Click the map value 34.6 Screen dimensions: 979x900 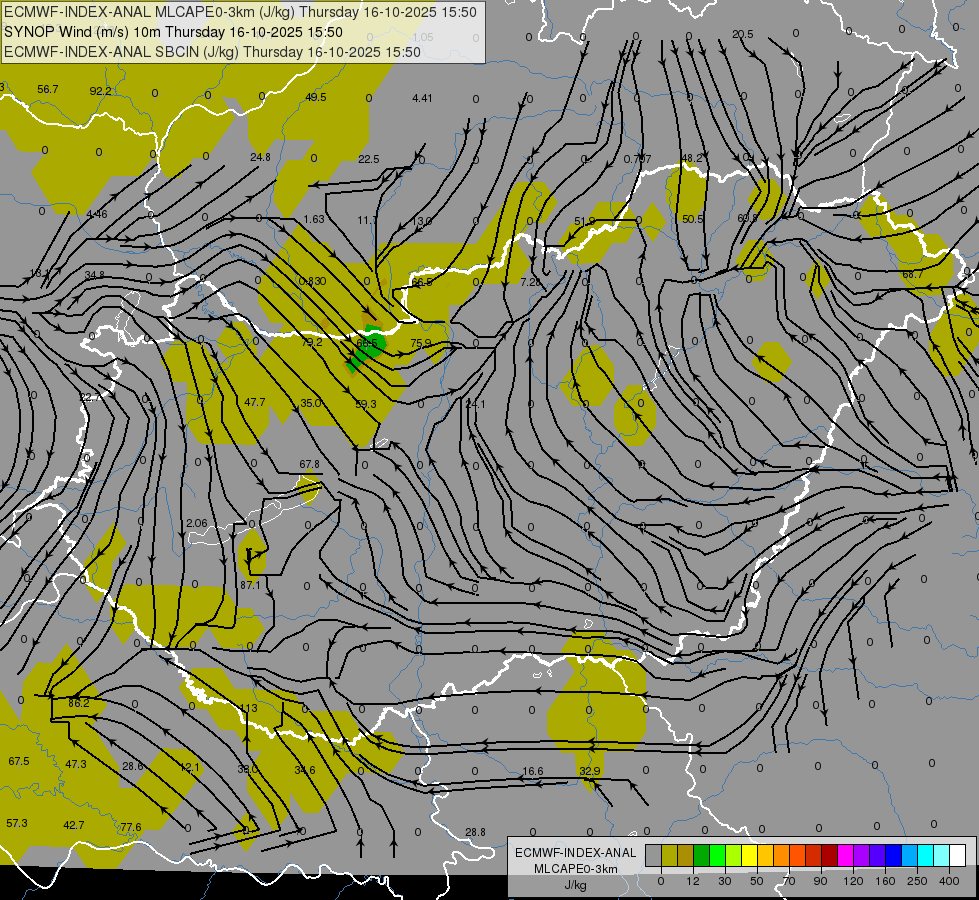click(305, 771)
